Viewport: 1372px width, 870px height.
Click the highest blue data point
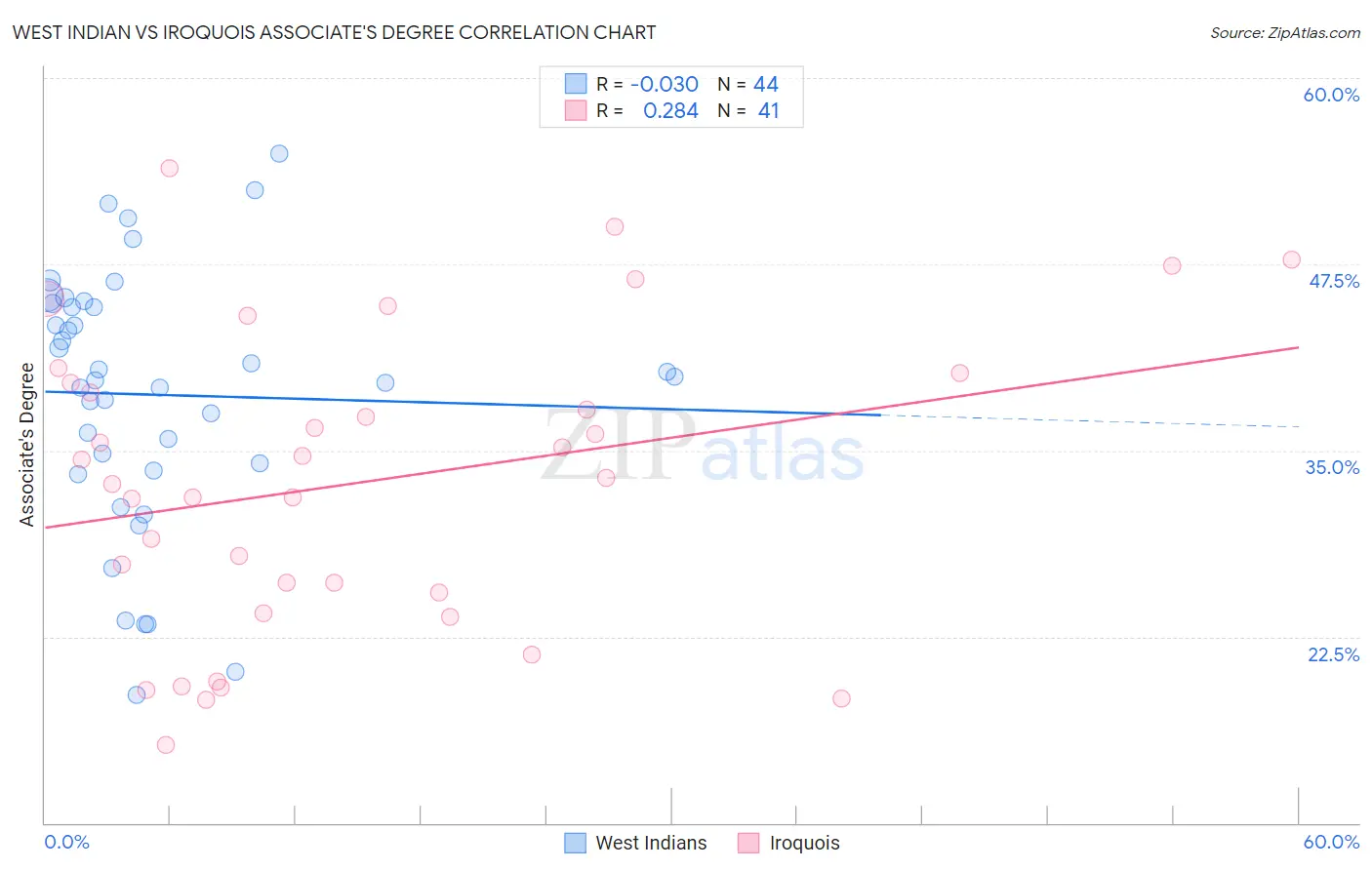tap(279, 153)
